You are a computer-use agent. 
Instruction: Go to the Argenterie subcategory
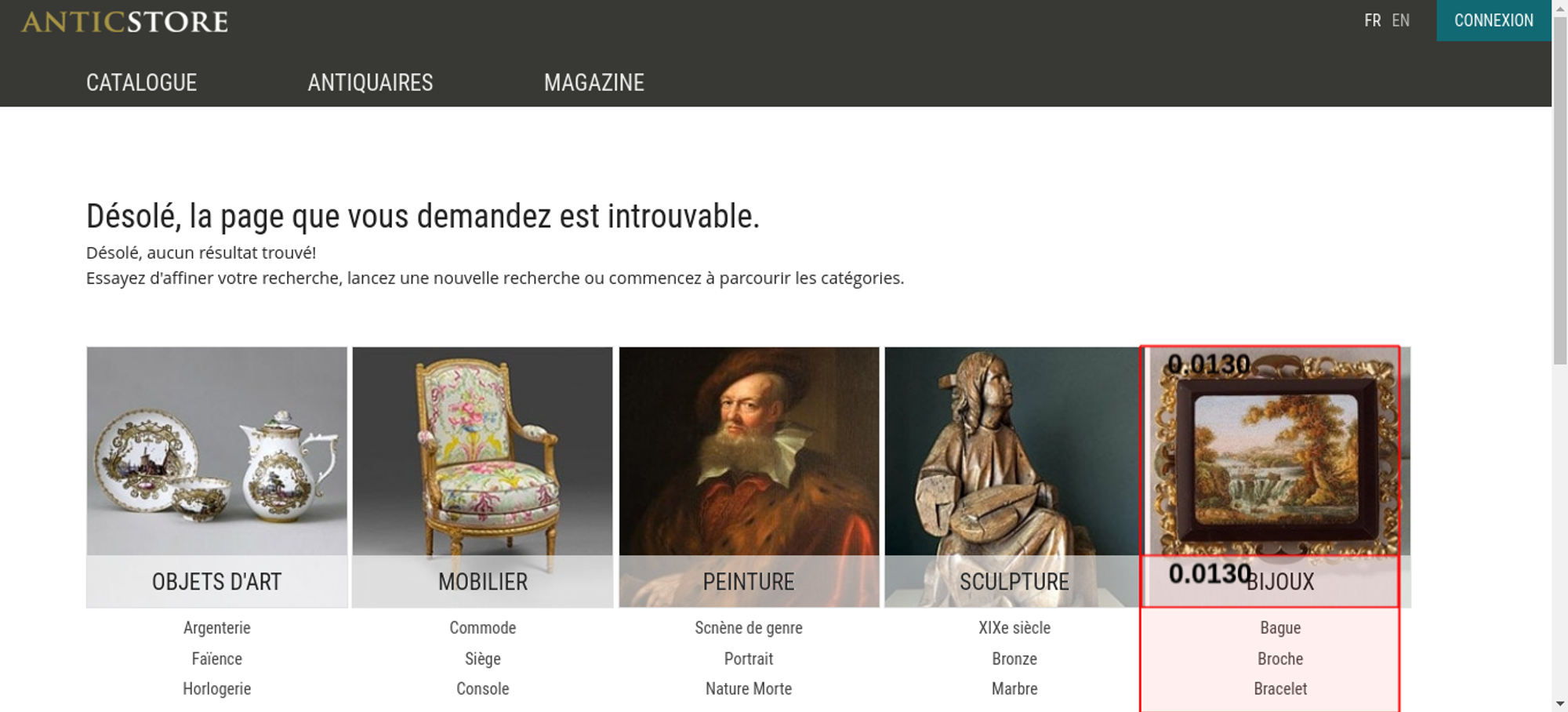pos(217,628)
